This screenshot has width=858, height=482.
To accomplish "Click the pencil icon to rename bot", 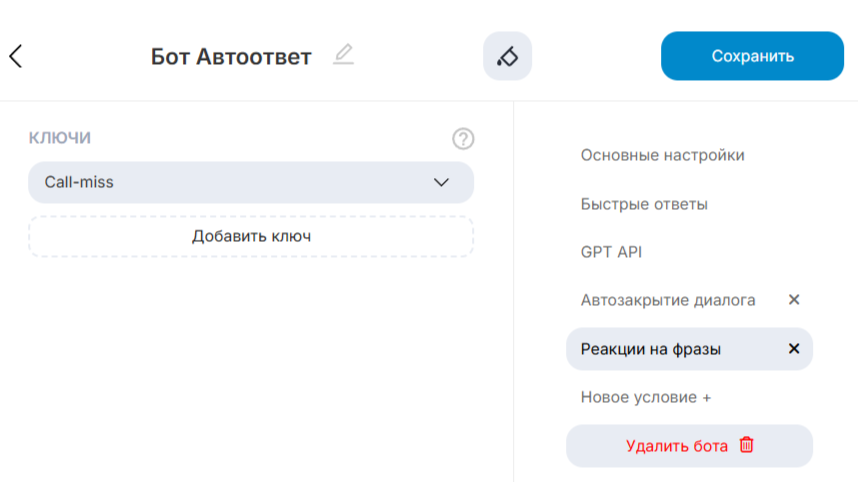I will click(343, 55).
